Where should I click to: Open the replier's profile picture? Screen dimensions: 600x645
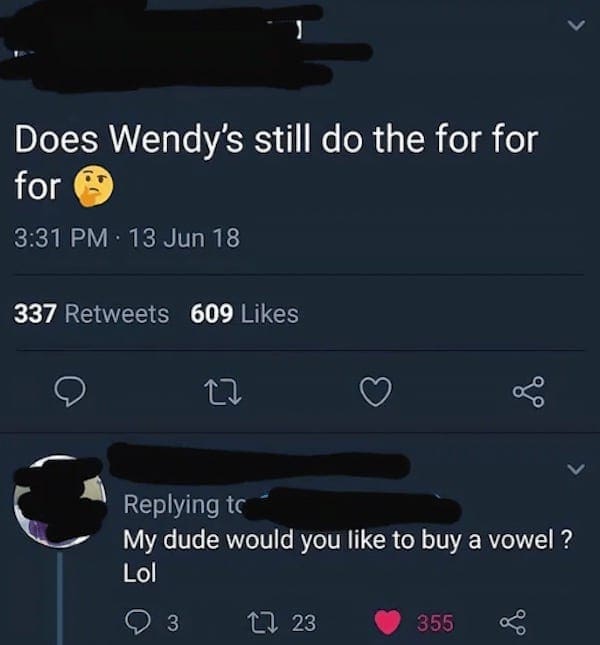60,501
